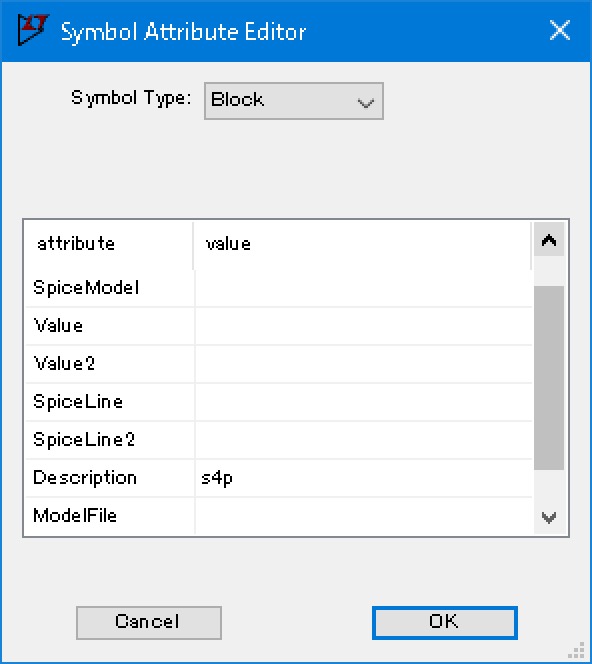
Task: Confirm with the OK button
Action: click(445, 622)
